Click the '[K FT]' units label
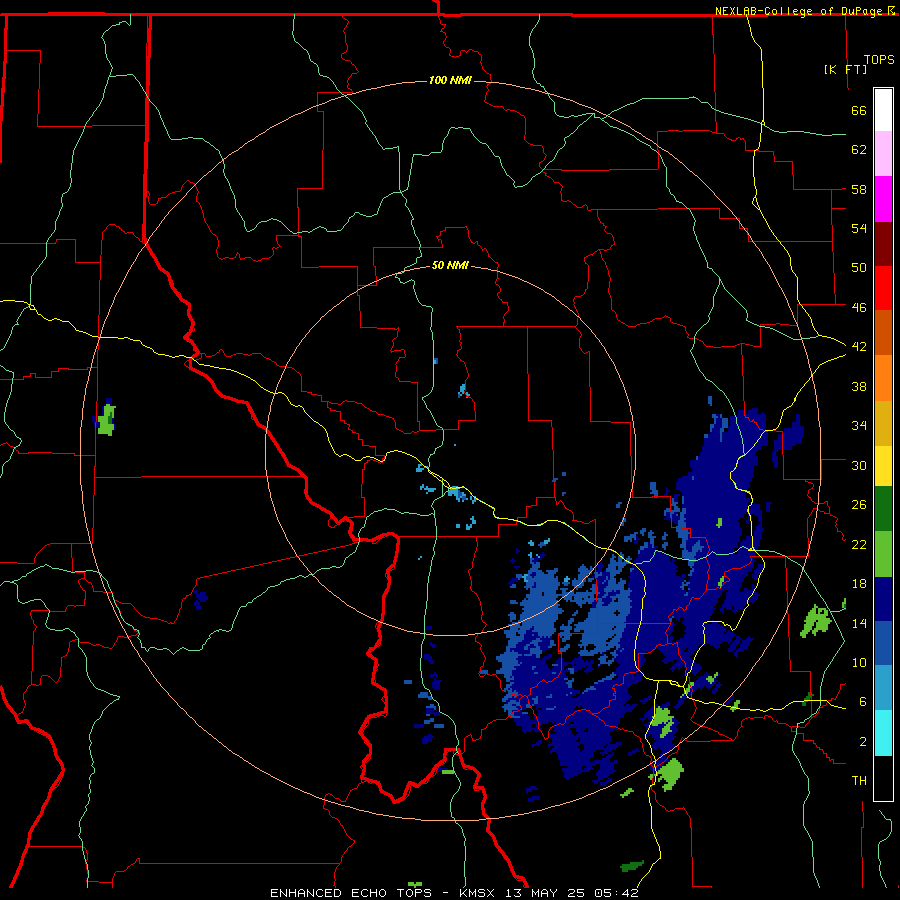900x900 pixels. (845, 69)
